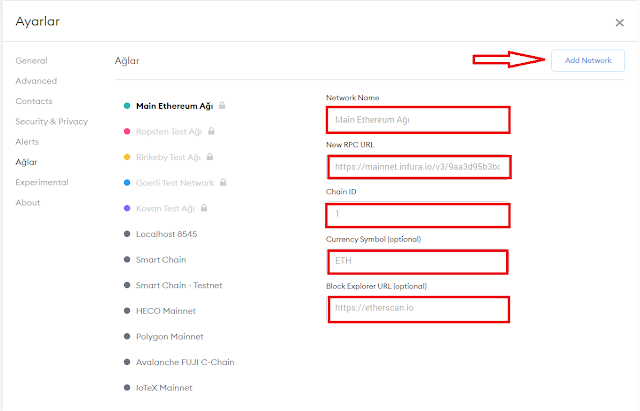The width and height of the screenshot is (640, 411).
Task: Open Security & Privacy settings
Action: [x=51, y=122]
